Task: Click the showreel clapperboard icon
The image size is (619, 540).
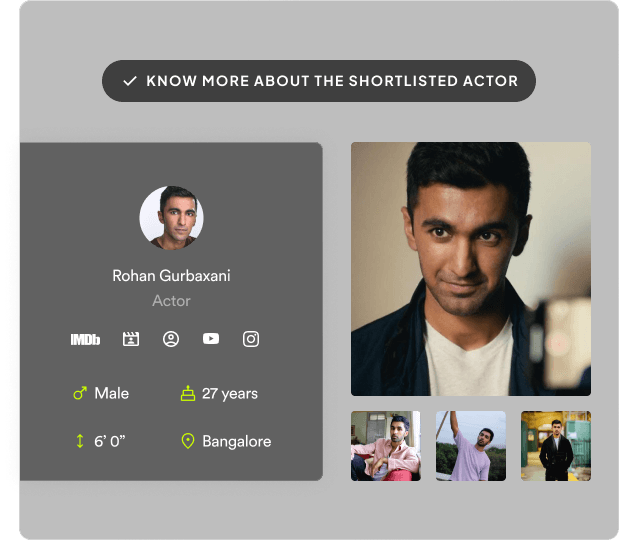Action: [x=130, y=339]
